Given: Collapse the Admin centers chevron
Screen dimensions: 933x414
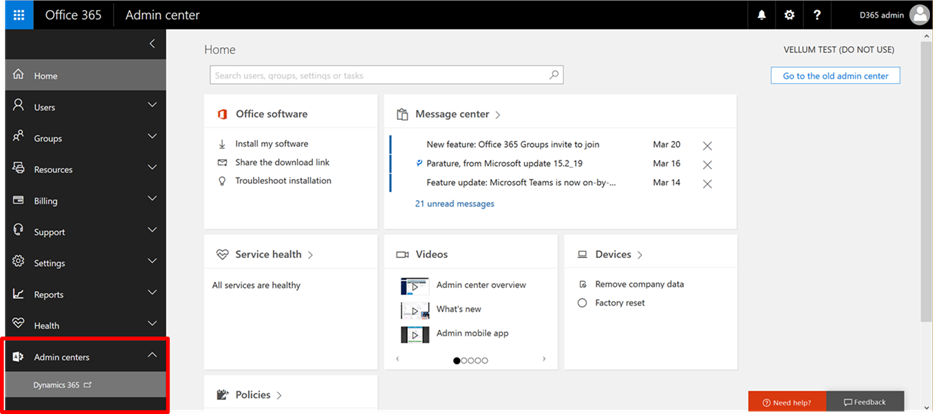Looking at the screenshot, I should 152,355.
